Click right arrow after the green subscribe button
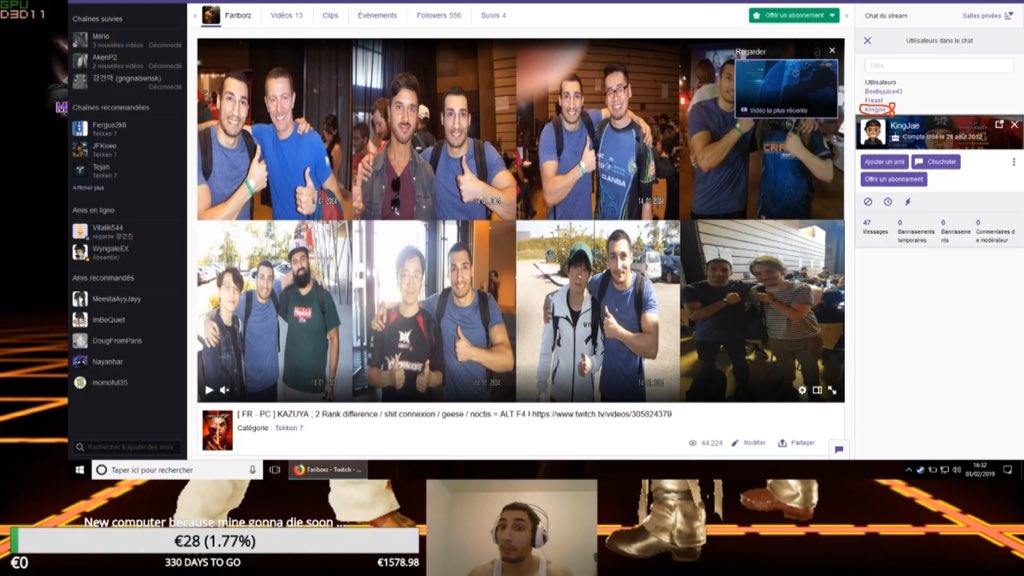The image size is (1024, 576). (x=847, y=16)
